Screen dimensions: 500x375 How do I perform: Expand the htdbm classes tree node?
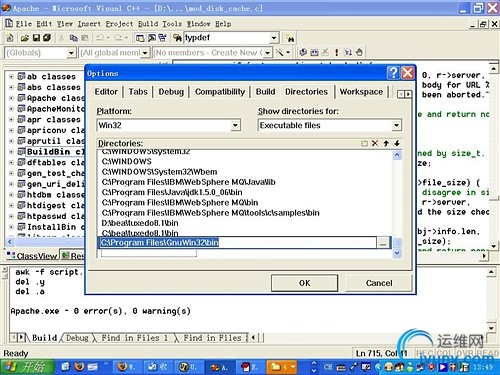coord(11,195)
